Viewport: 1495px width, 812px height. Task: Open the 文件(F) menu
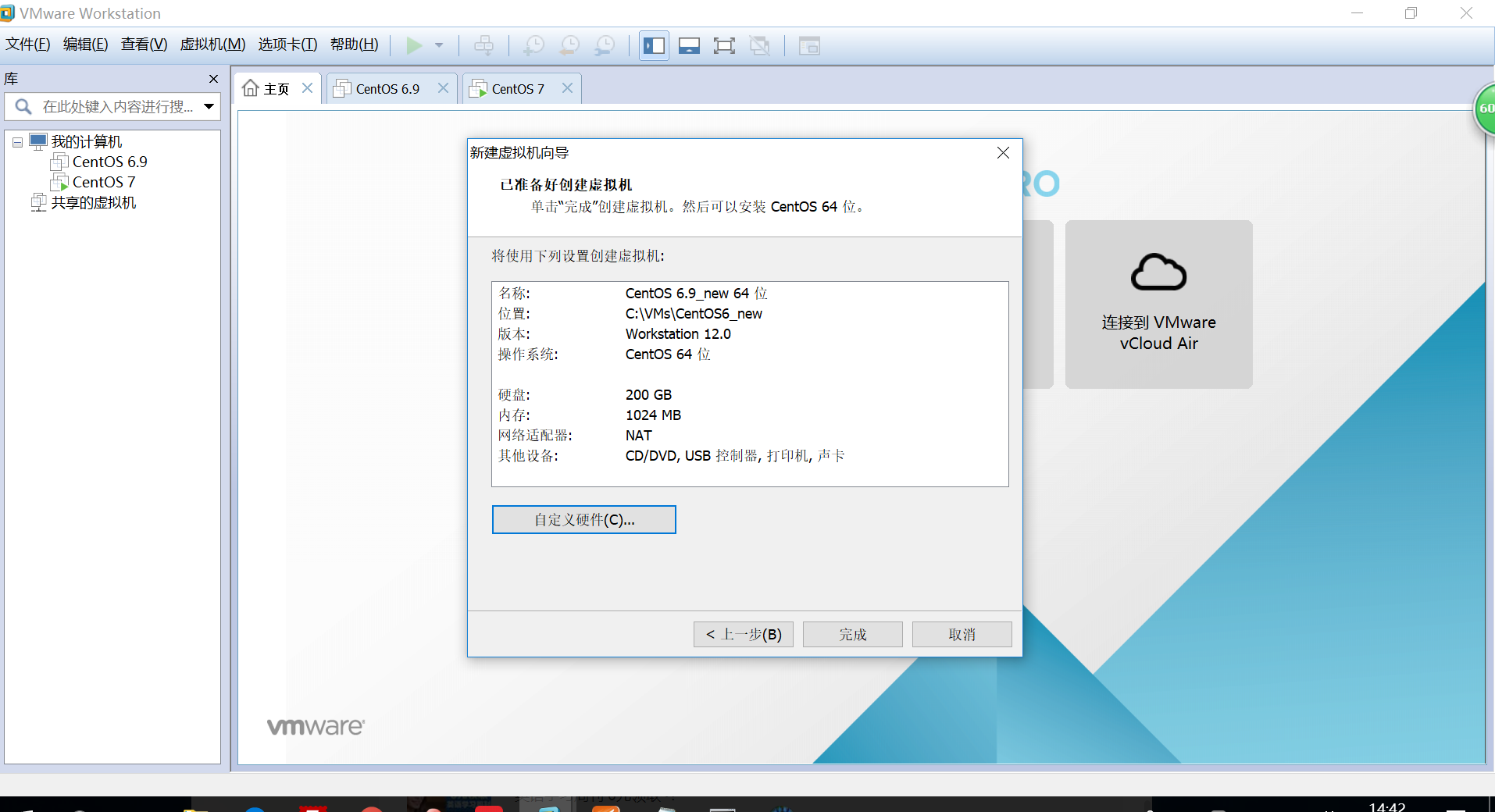pos(28,45)
